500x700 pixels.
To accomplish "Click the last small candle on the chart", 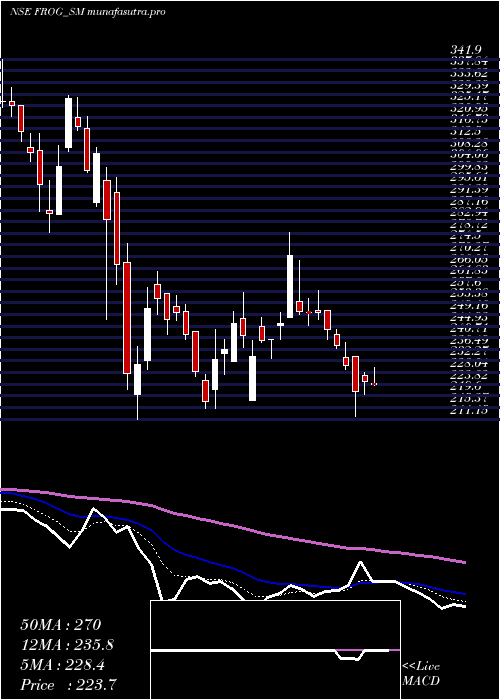I will tap(374, 383).
